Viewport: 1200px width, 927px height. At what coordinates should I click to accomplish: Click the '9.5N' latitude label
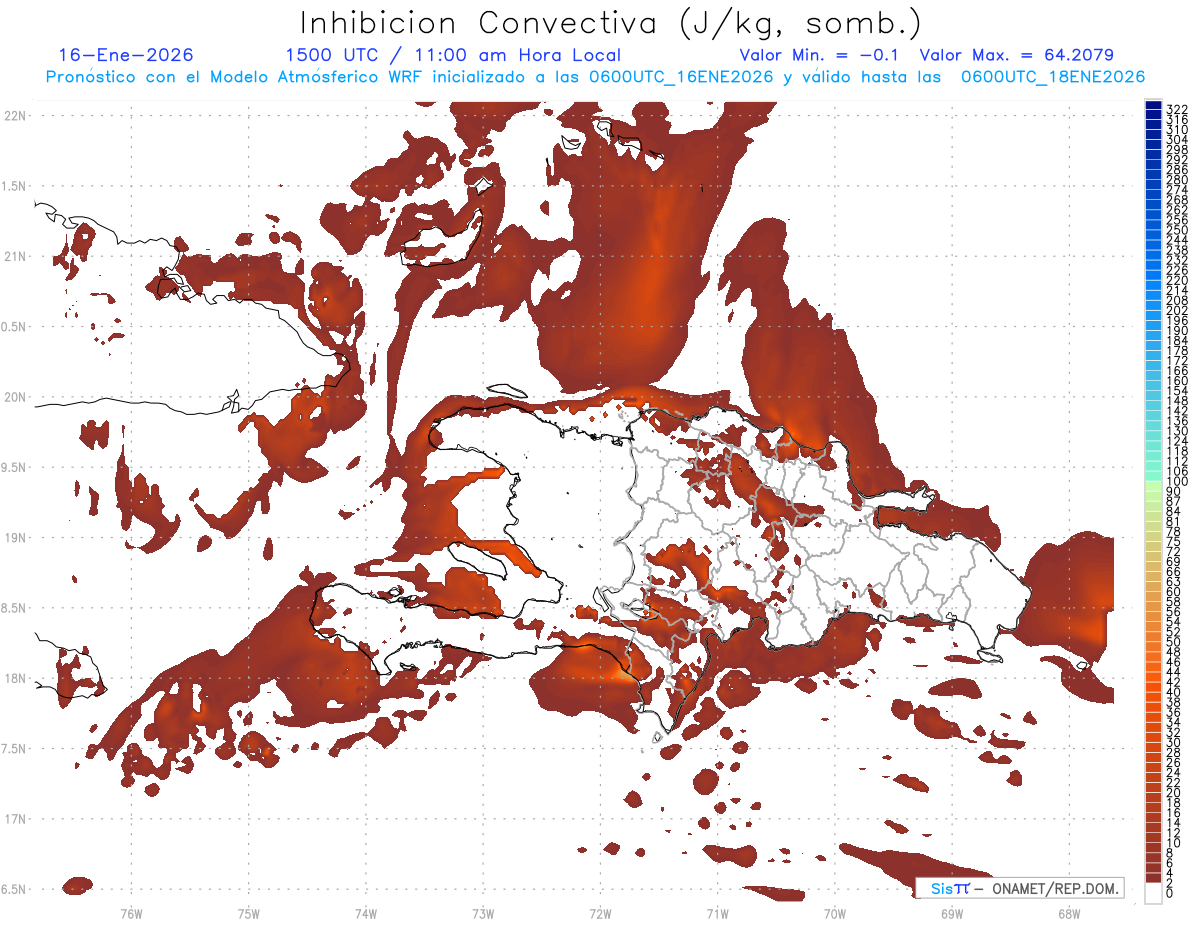pyautogui.click(x=13, y=467)
